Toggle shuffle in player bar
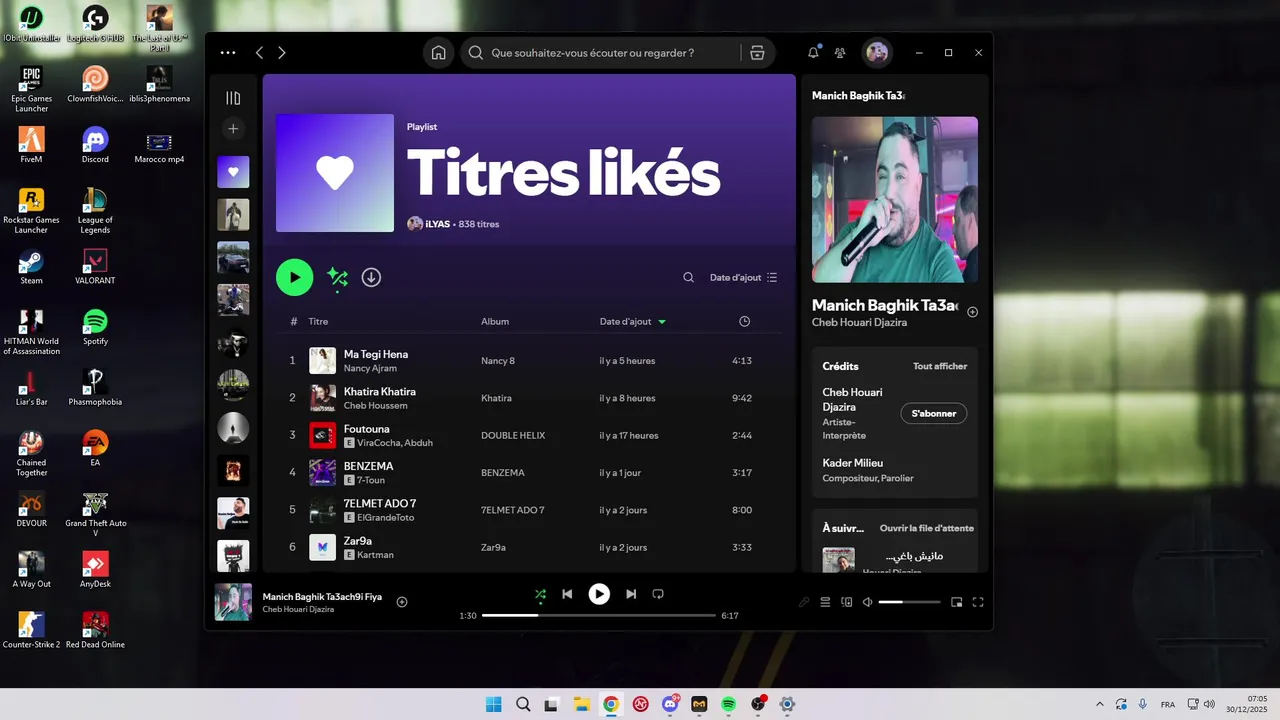Image resolution: width=1280 pixels, height=720 pixels. point(540,594)
